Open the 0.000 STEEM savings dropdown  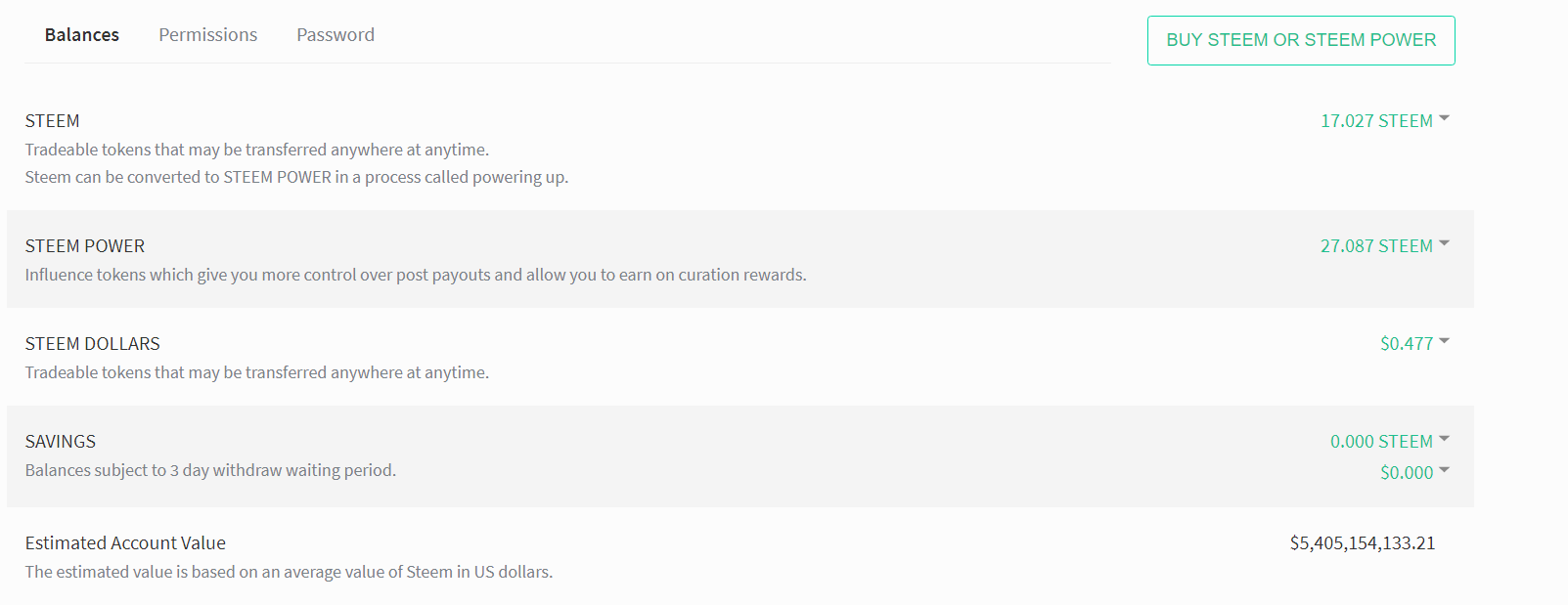[x=1381, y=442]
